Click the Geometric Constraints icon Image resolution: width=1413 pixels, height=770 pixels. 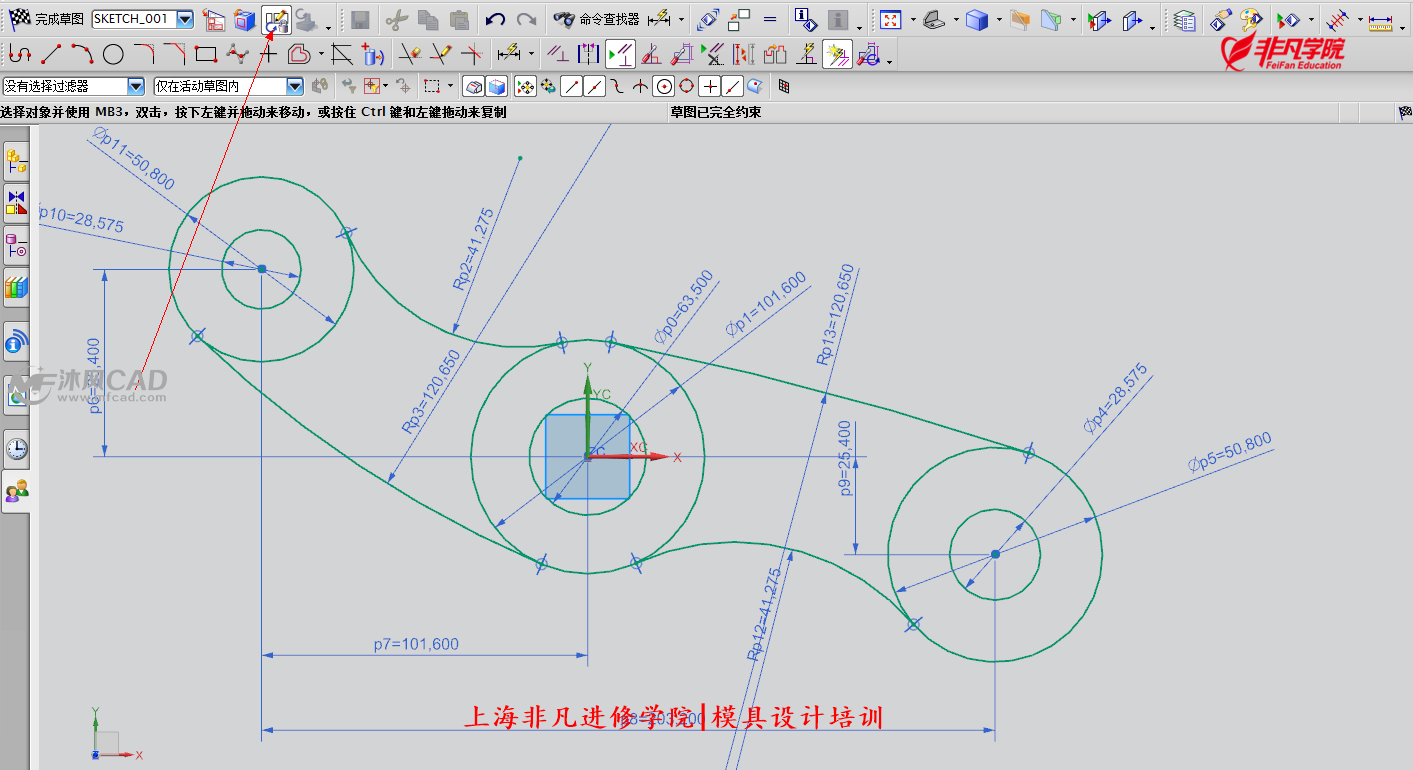(x=560, y=53)
